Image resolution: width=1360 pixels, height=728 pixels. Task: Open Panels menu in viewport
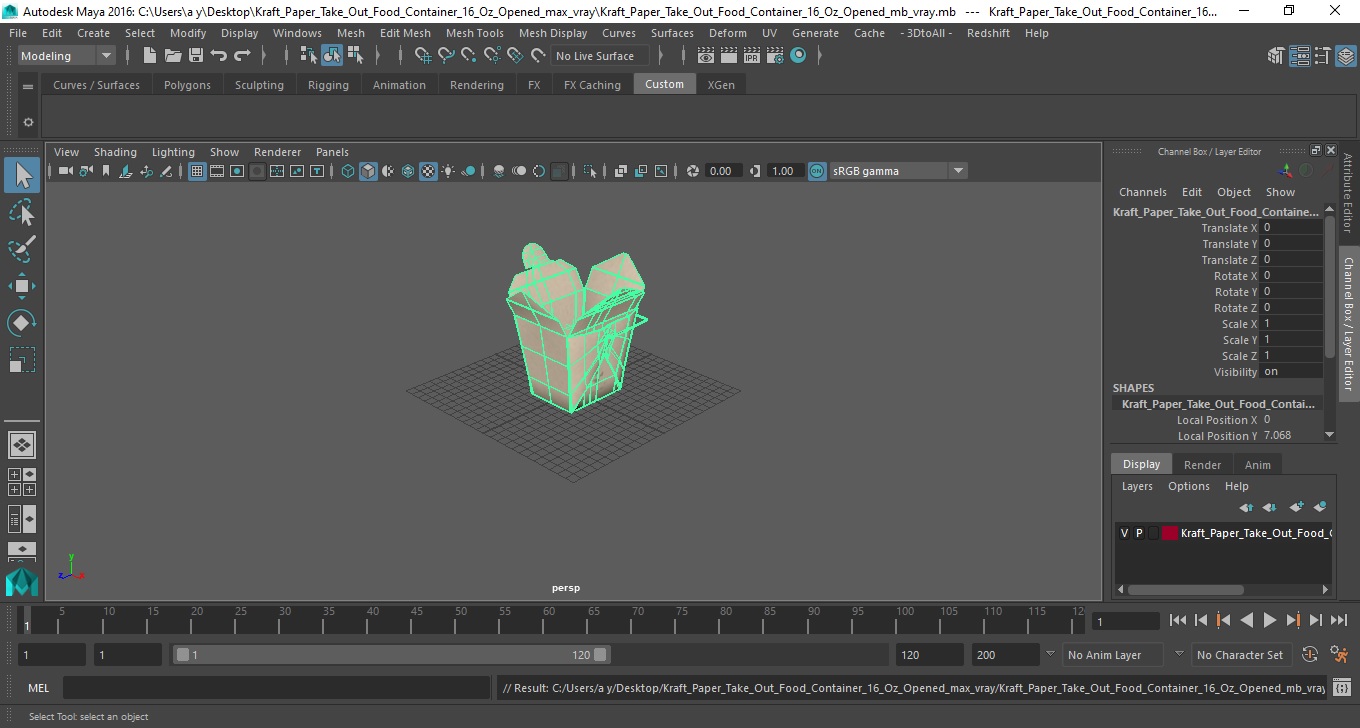(x=332, y=152)
